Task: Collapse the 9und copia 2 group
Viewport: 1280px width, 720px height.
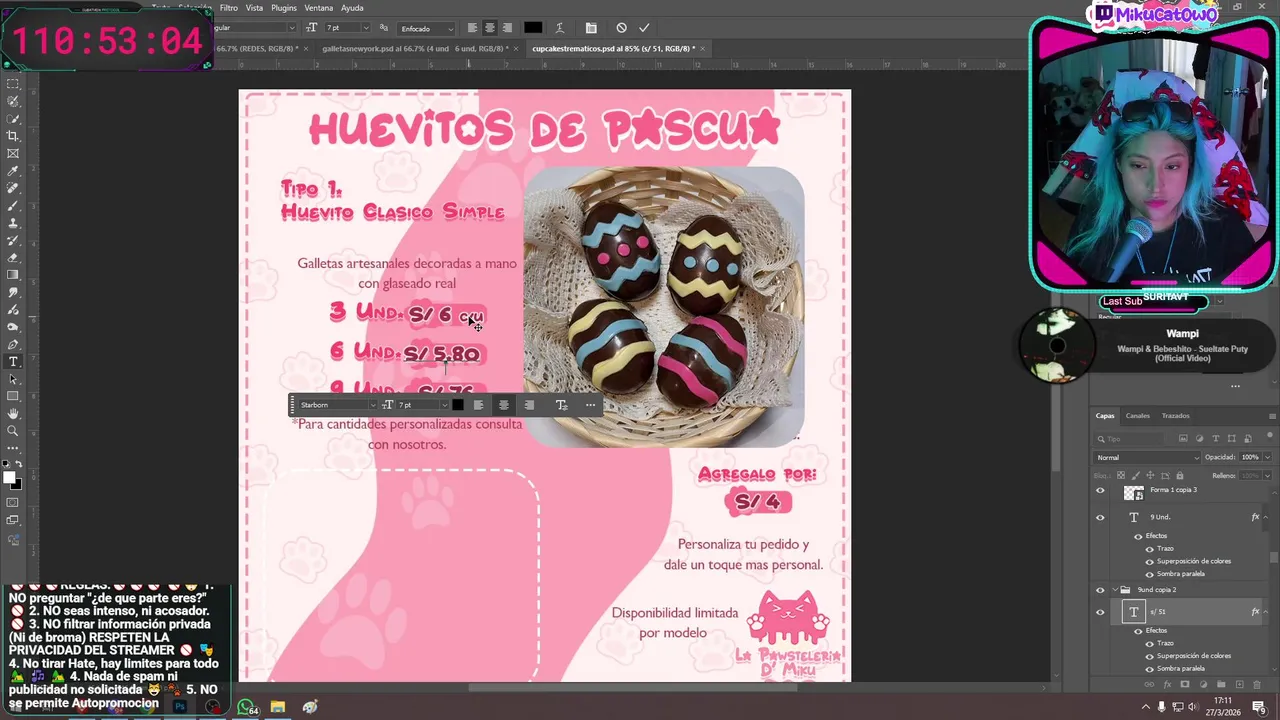Action: point(1115,590)
